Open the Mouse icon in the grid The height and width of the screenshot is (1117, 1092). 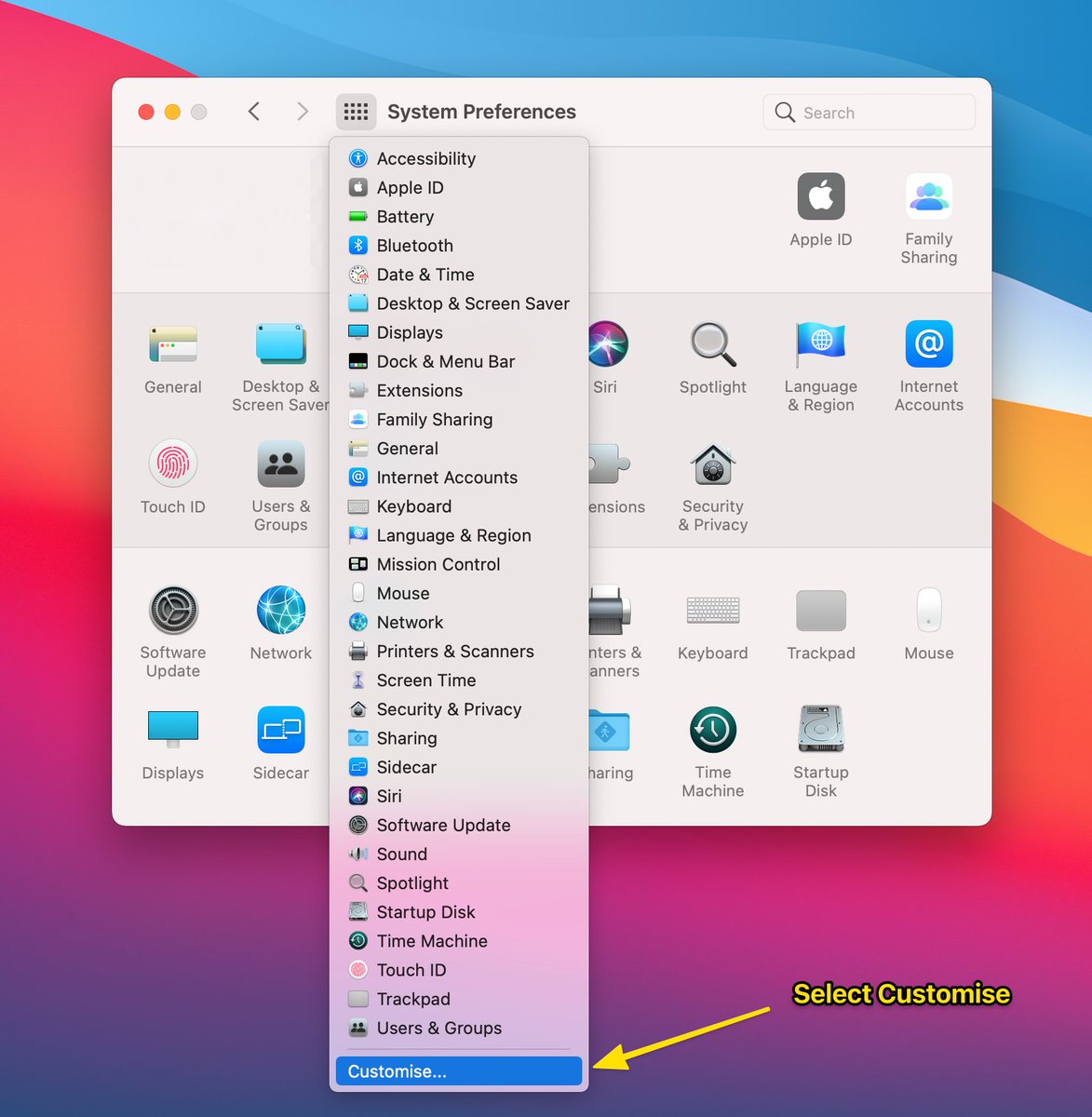click(929, 611)
